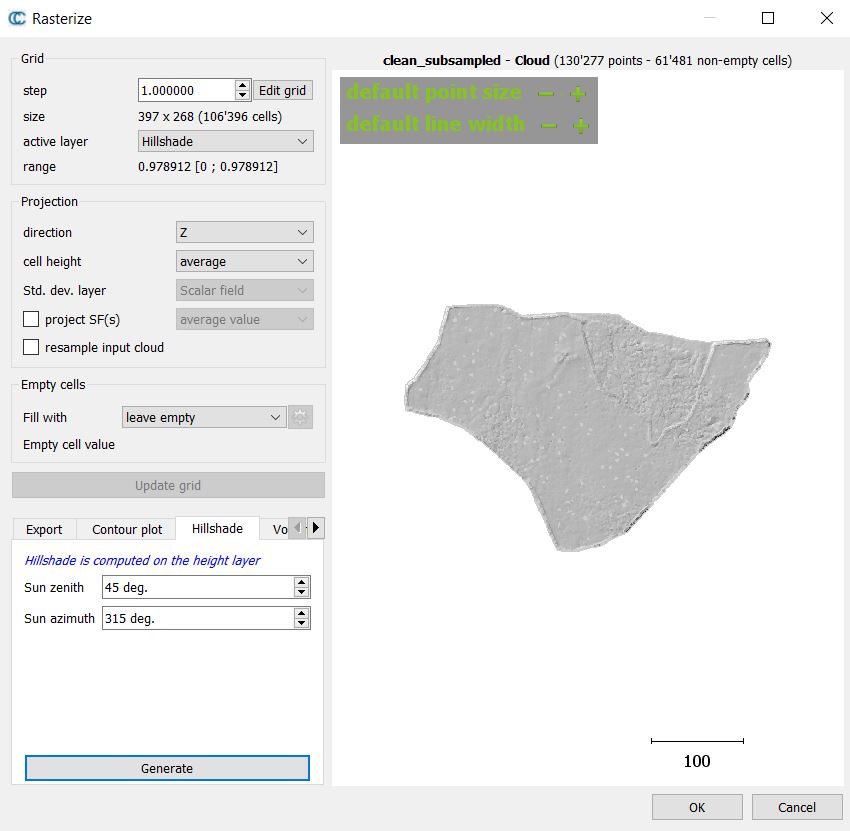Confirm the rasterize dialog with OK
This screenshot has height=831, width=850.
tap(696, 807)
